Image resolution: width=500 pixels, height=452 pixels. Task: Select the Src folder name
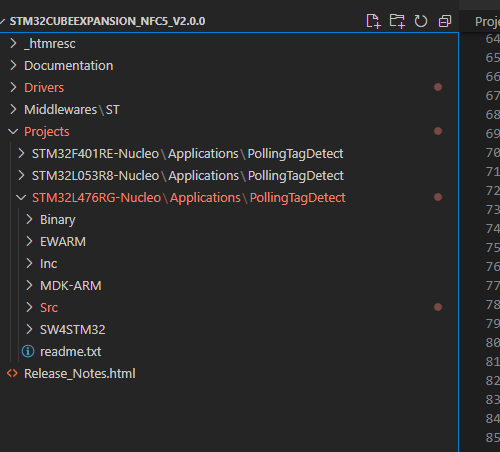coord(49,308)
